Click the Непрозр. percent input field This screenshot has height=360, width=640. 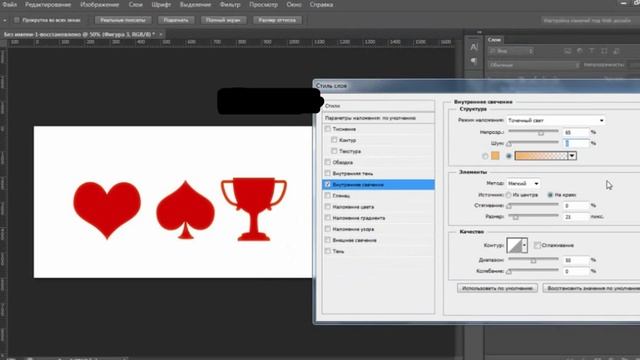(576, 132)
